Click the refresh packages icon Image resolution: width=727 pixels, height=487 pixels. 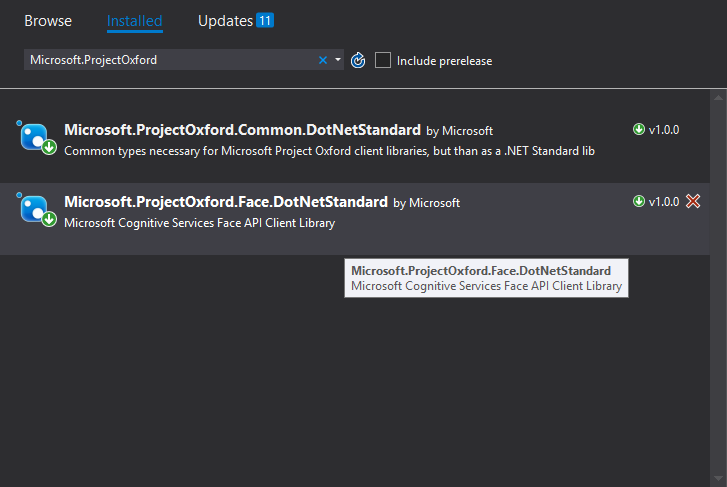pos(357,60)
